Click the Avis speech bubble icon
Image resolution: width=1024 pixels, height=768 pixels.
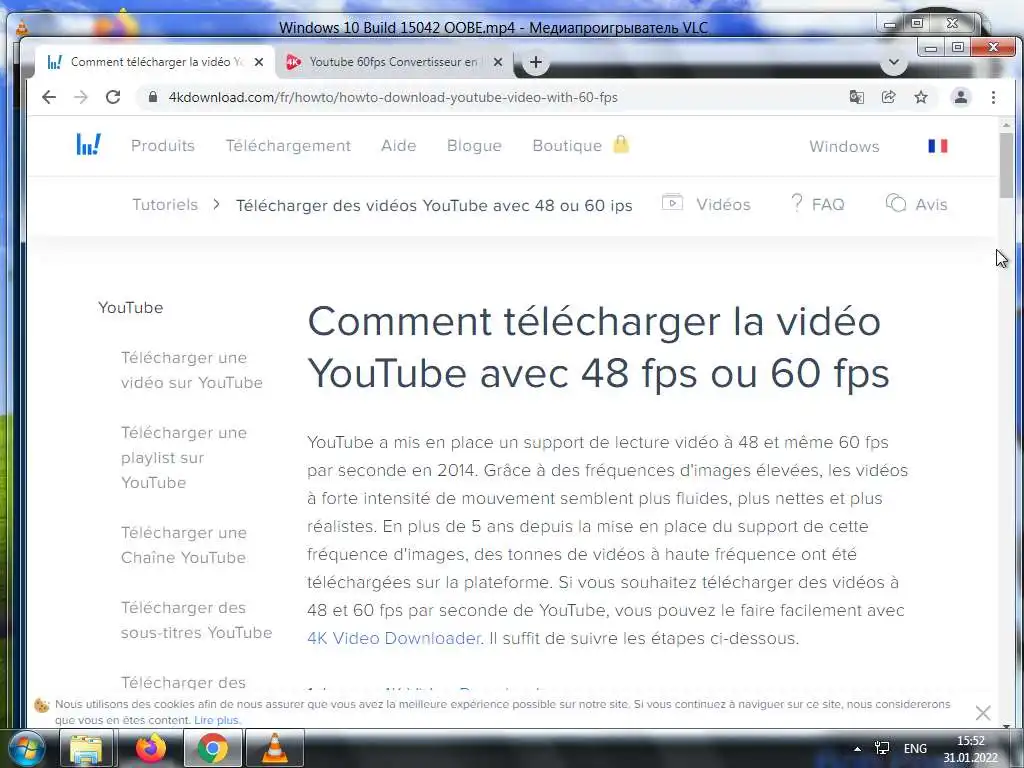click(x=895, y=202)
